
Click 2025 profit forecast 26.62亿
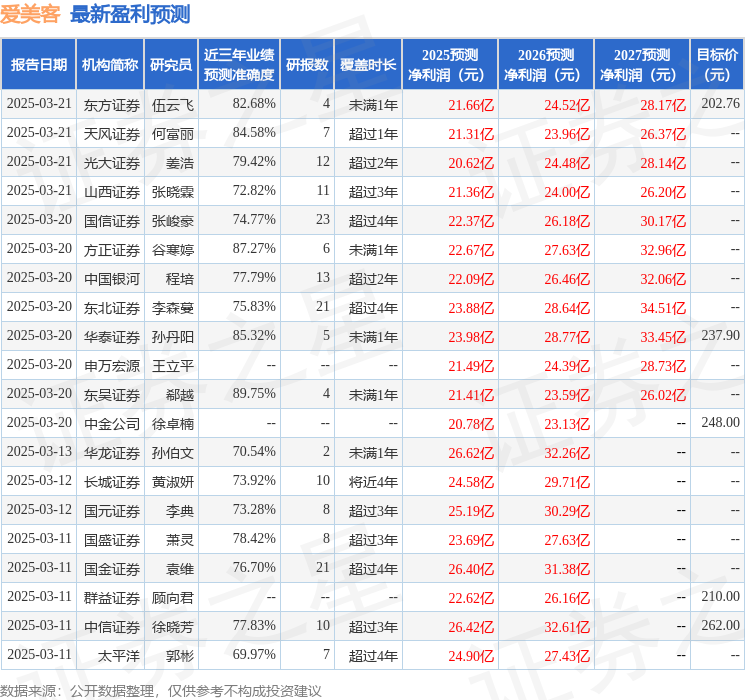[471, 452]
